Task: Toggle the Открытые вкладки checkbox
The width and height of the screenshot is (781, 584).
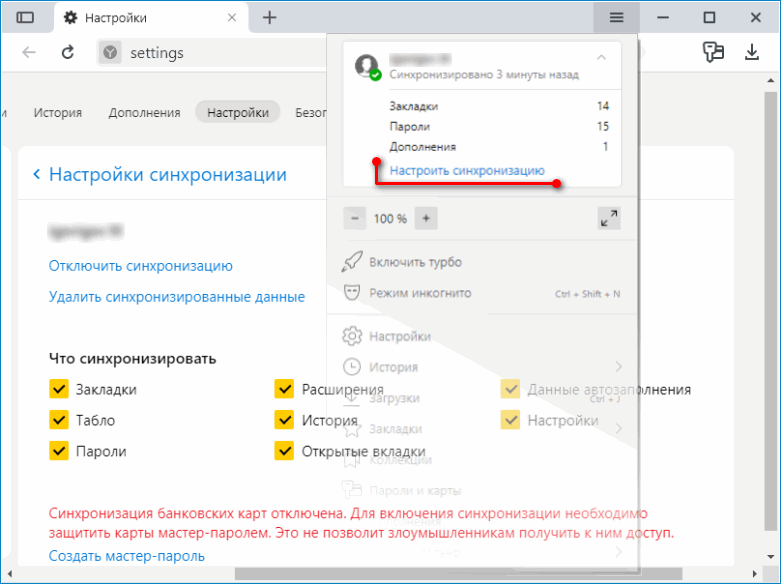Action: click(284, 451)
